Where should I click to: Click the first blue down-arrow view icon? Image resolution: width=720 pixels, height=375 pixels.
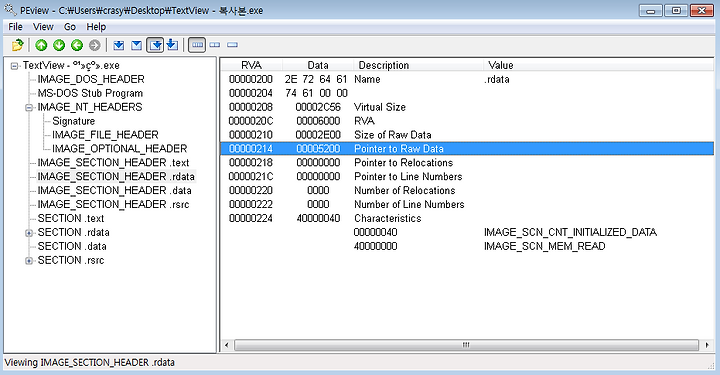coord(119,45)
